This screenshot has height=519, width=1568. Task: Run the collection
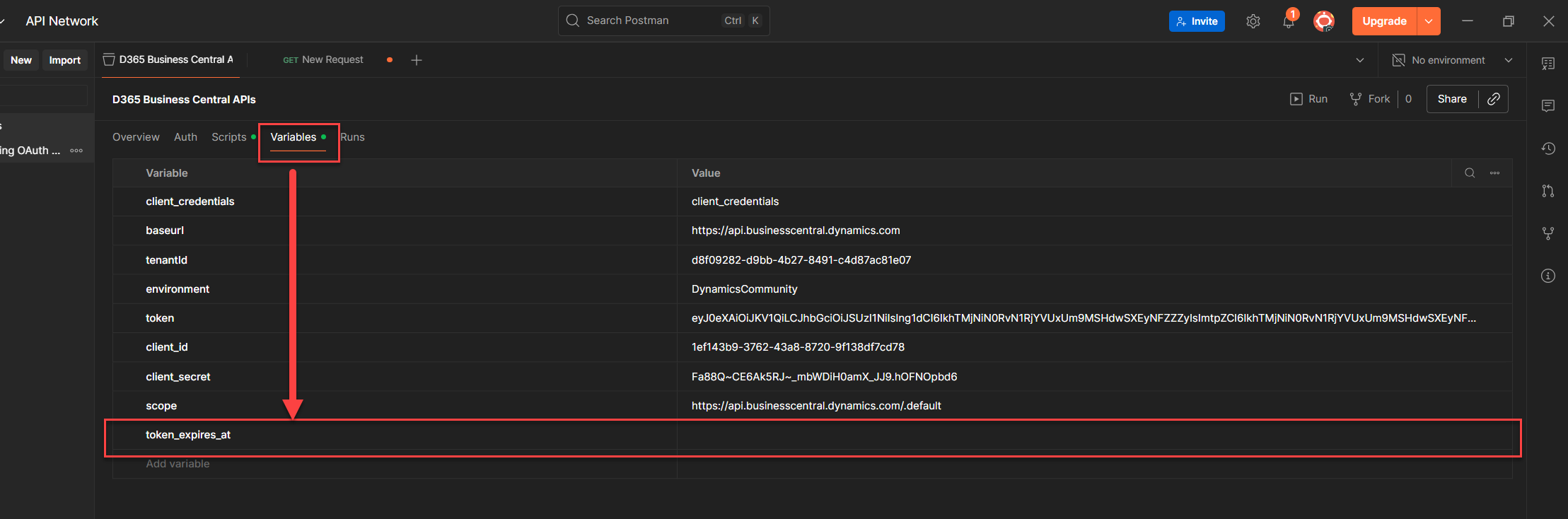tap(1308, 99)
